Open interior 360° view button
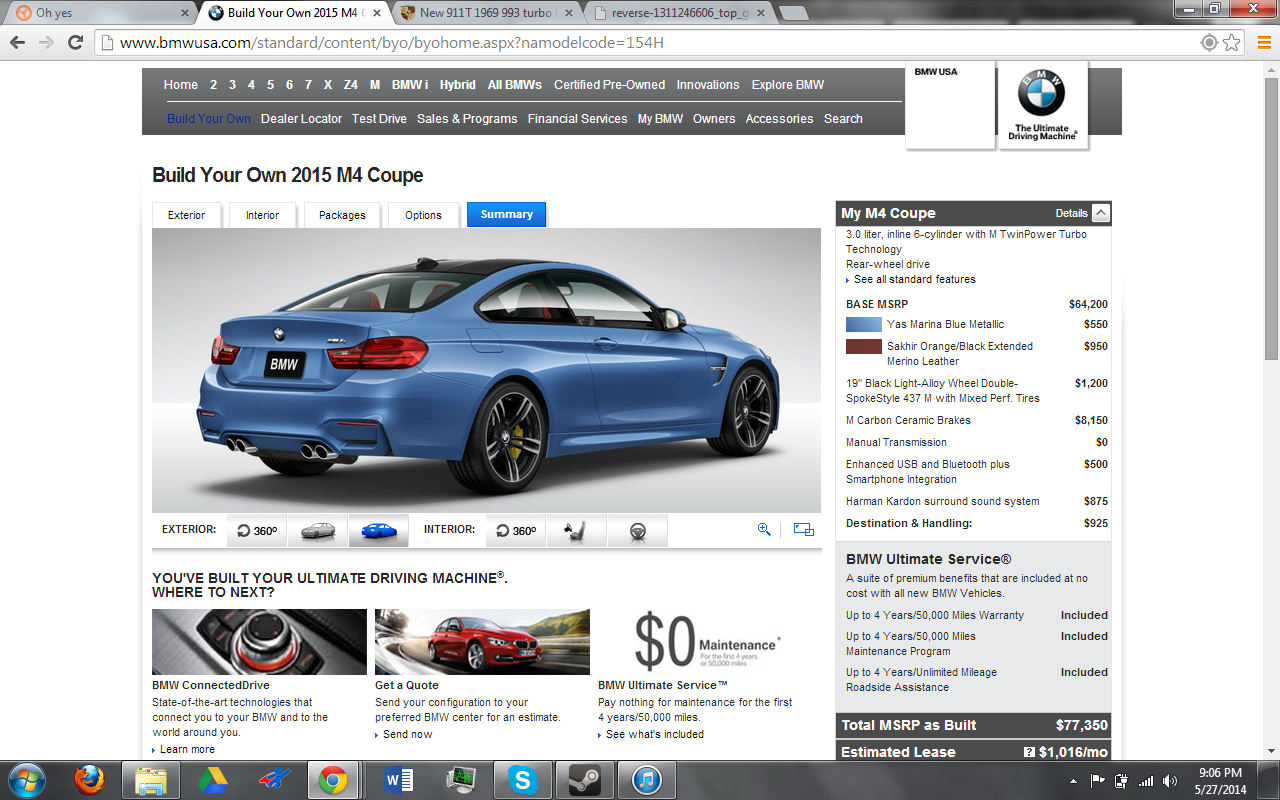This screenshot has width=1280, height=800. click(x=516, y=530)
